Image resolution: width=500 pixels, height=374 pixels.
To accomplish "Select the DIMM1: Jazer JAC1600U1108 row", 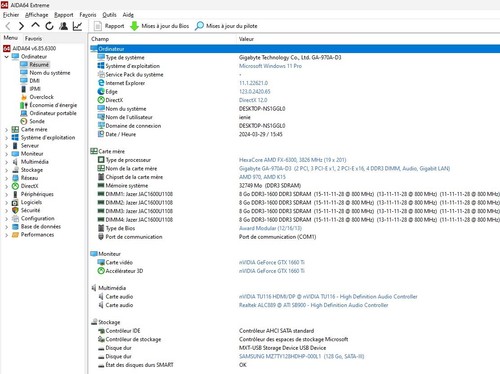I will pos(295,194).
